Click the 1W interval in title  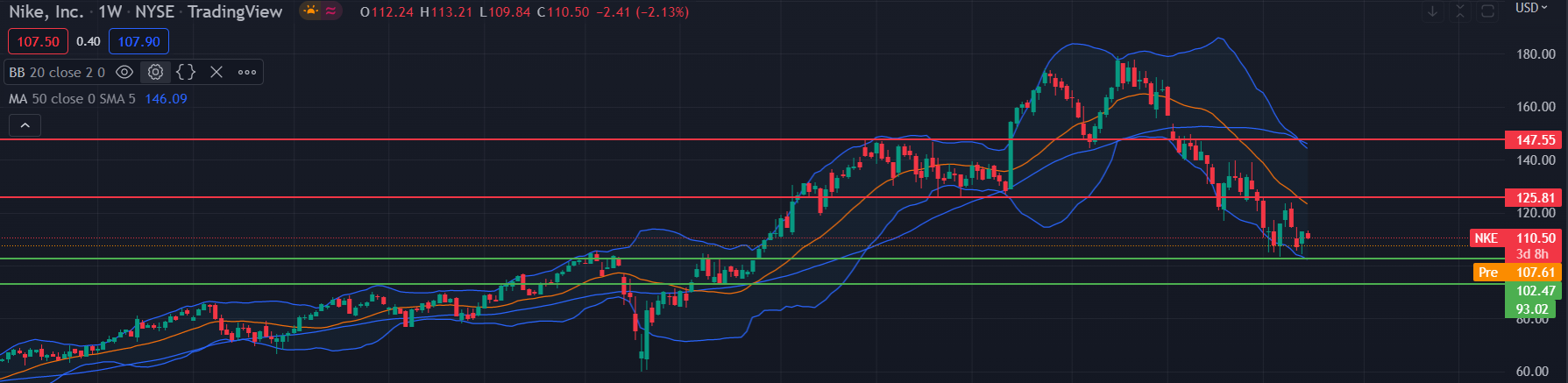pyautogui.click(x=110, y=11)
